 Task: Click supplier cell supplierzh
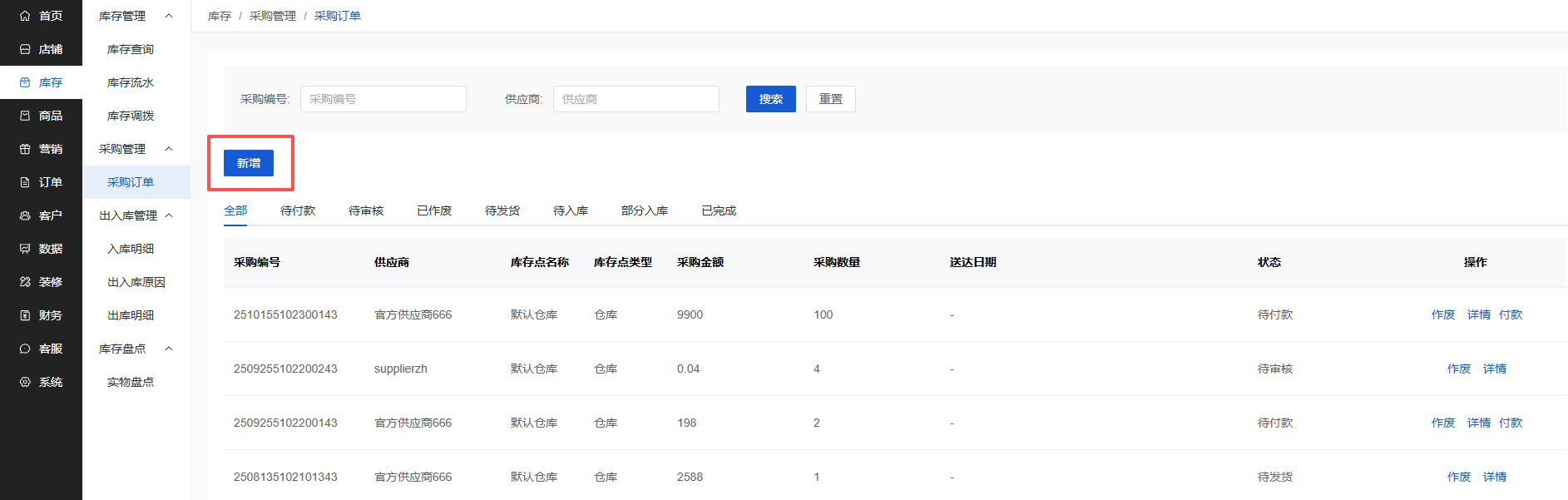tap(401, 369)
